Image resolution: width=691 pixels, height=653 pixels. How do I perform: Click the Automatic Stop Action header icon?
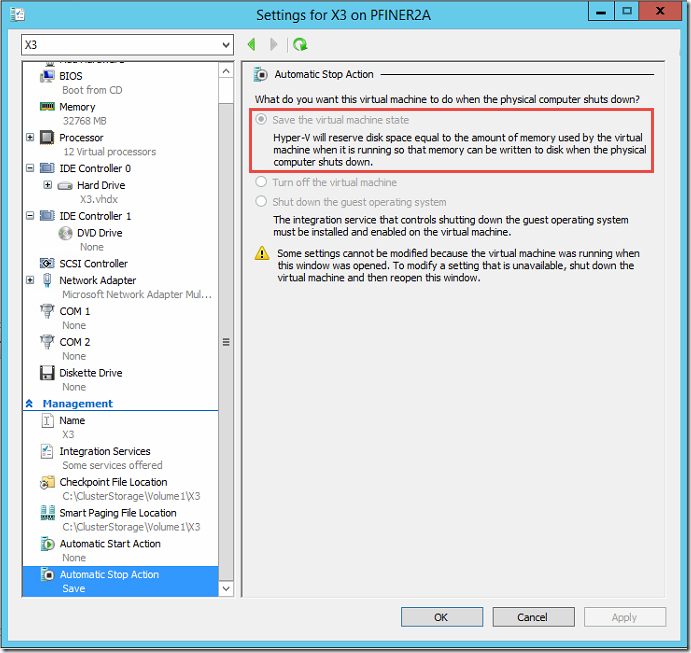pyautogui.click(x=261, y=75)
